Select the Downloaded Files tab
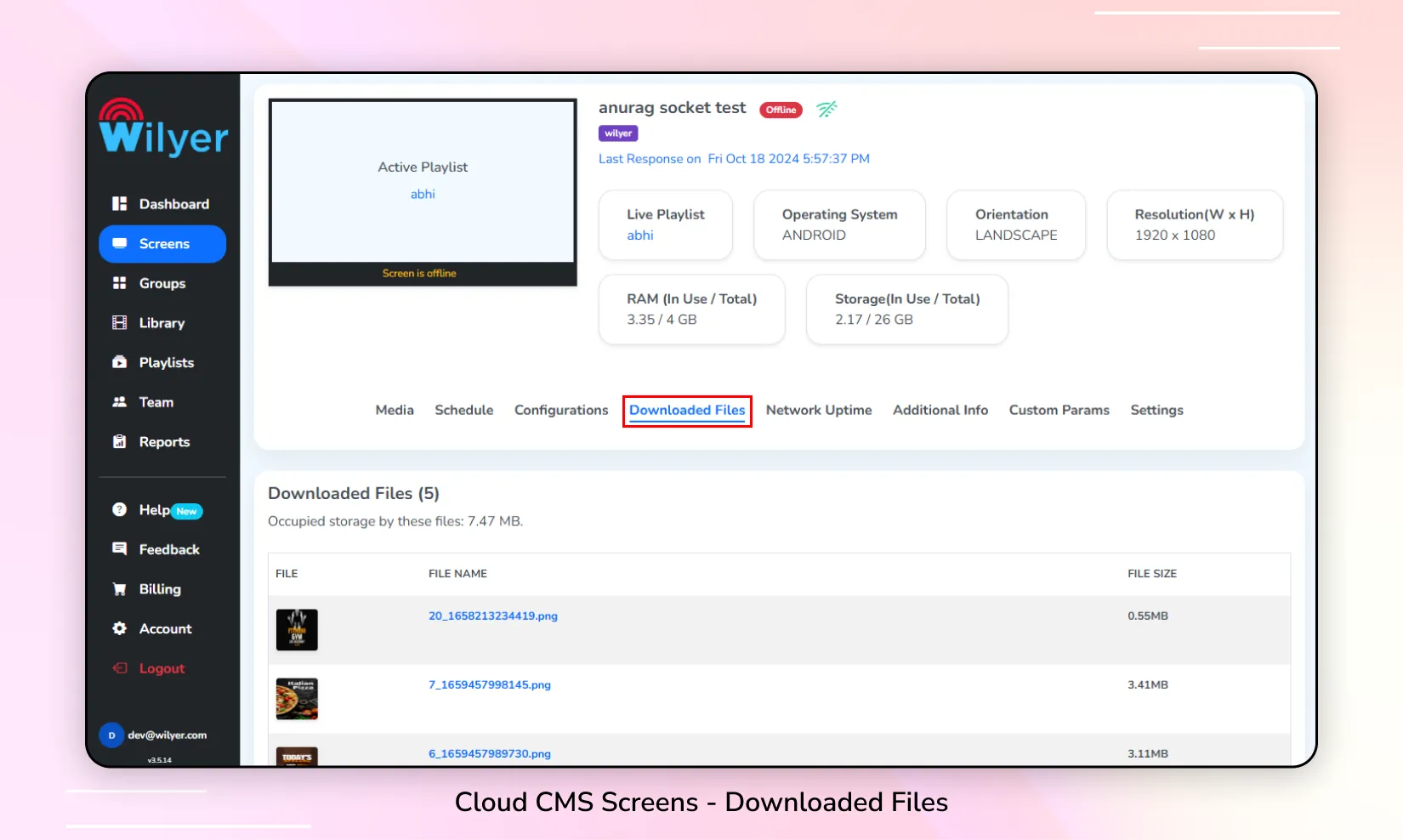1403x840 pixels. pos(687,411)
